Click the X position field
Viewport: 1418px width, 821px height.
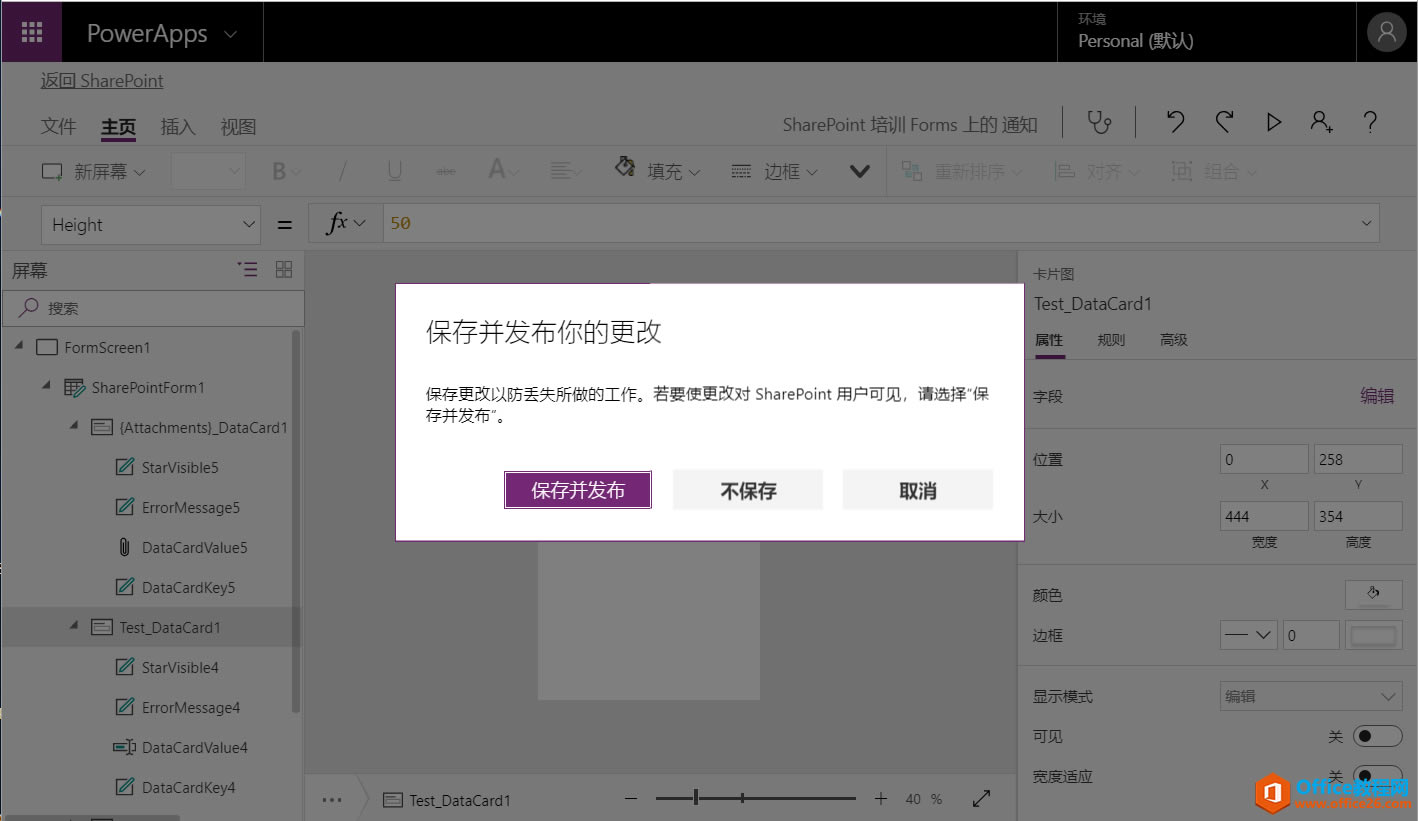point(1264,459)
